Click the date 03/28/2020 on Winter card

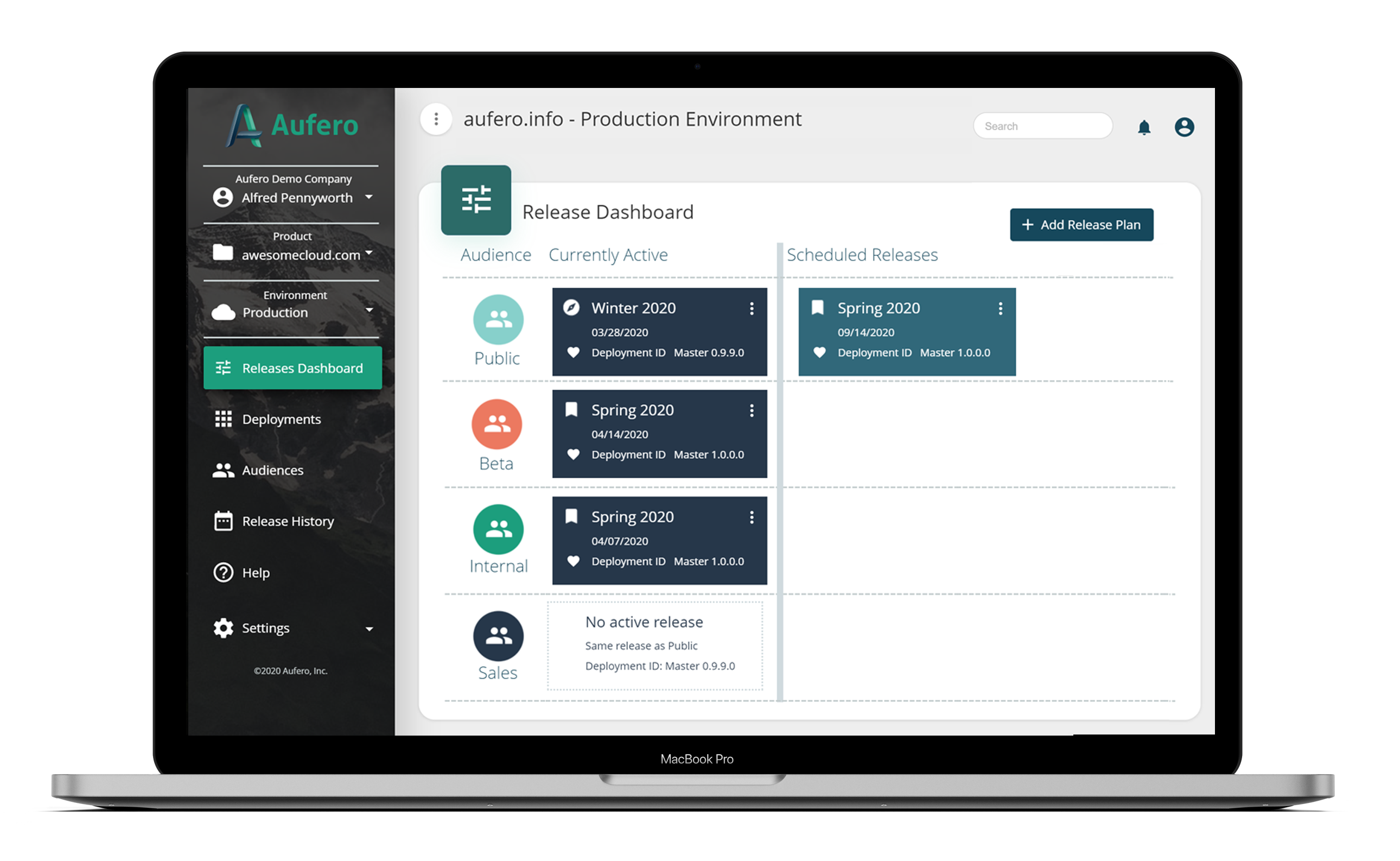click(x=620, y=333)
